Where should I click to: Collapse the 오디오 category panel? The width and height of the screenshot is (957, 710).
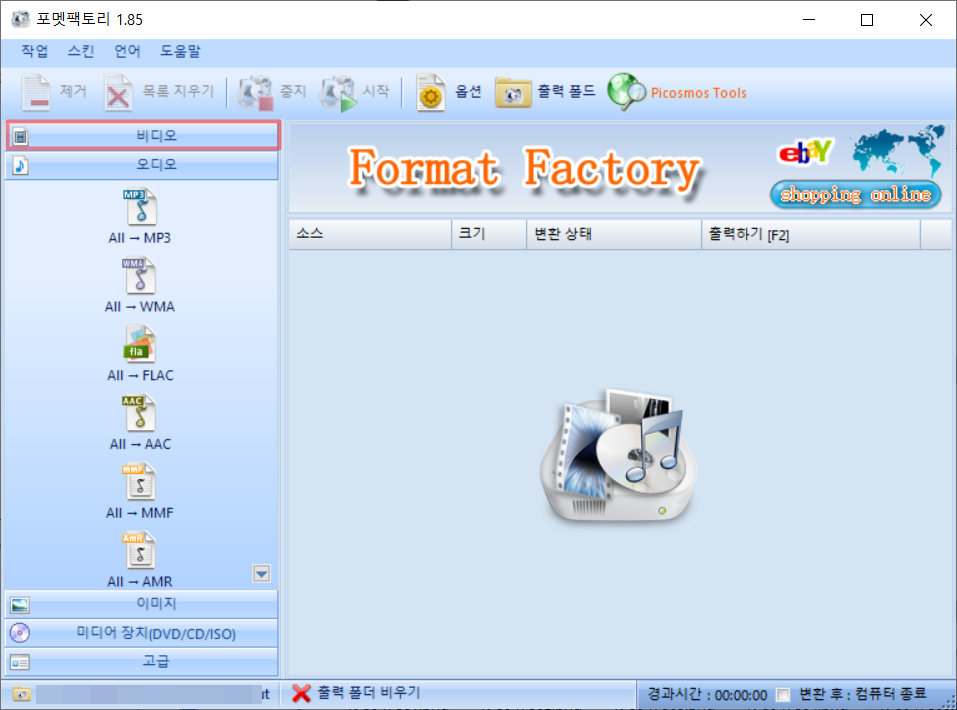pyautogui.click(x=142, y=165)
